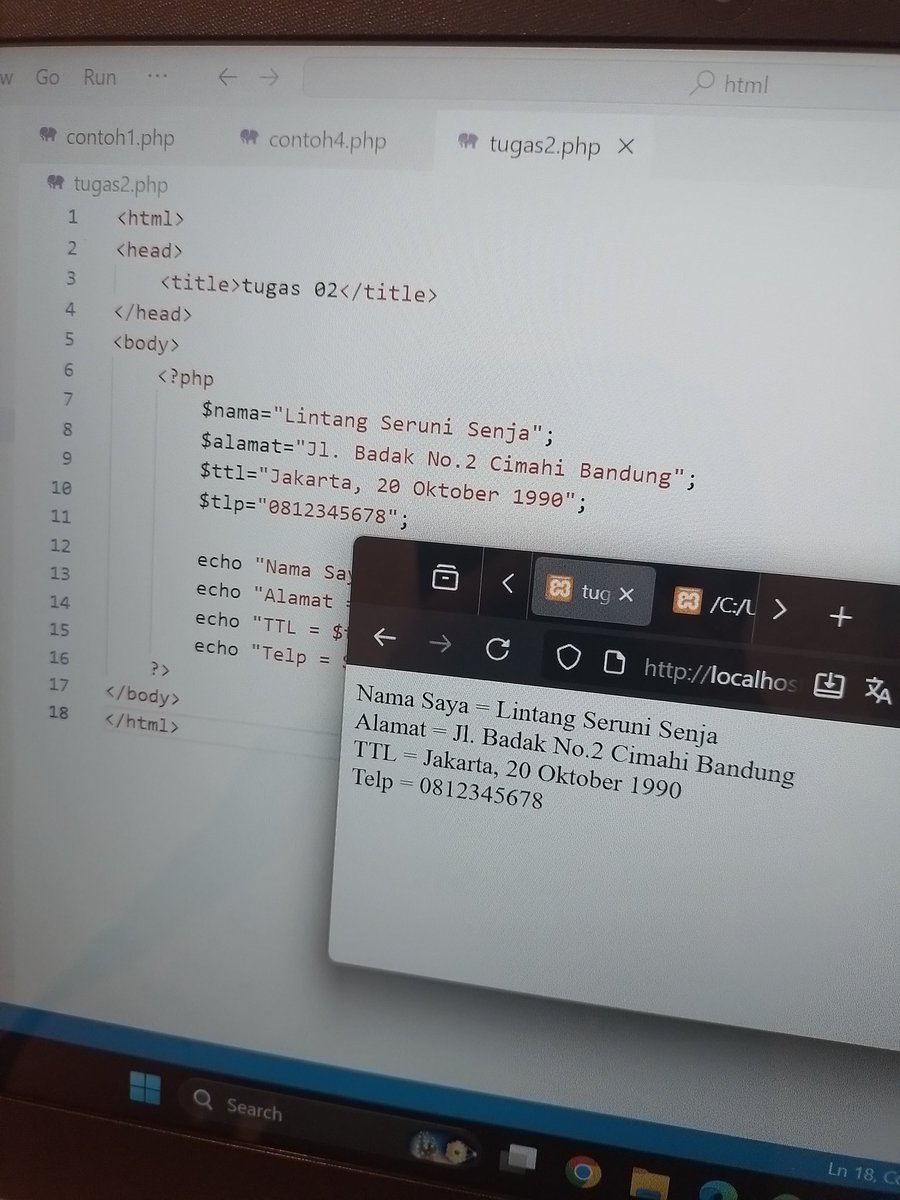Click the browser tab strip scroll-left arrow

click(x=508, y=583)
